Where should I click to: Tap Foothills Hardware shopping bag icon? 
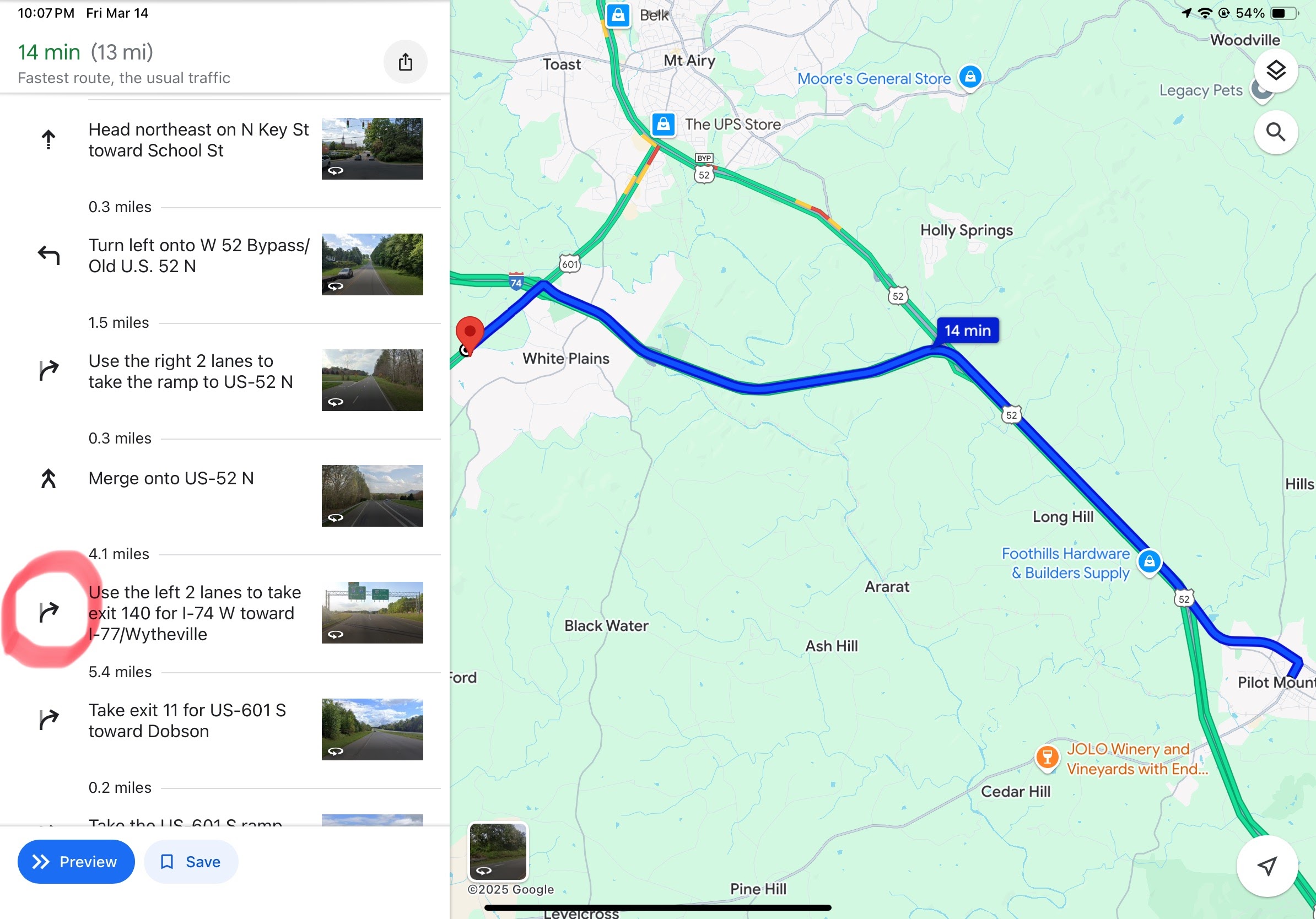pos(1149,561)
